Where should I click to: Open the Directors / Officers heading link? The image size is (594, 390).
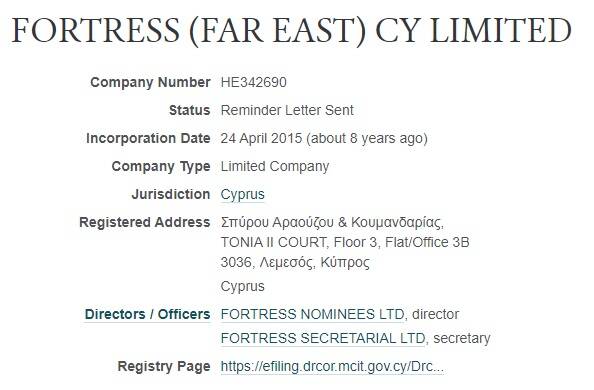click(x=147, y=314)
